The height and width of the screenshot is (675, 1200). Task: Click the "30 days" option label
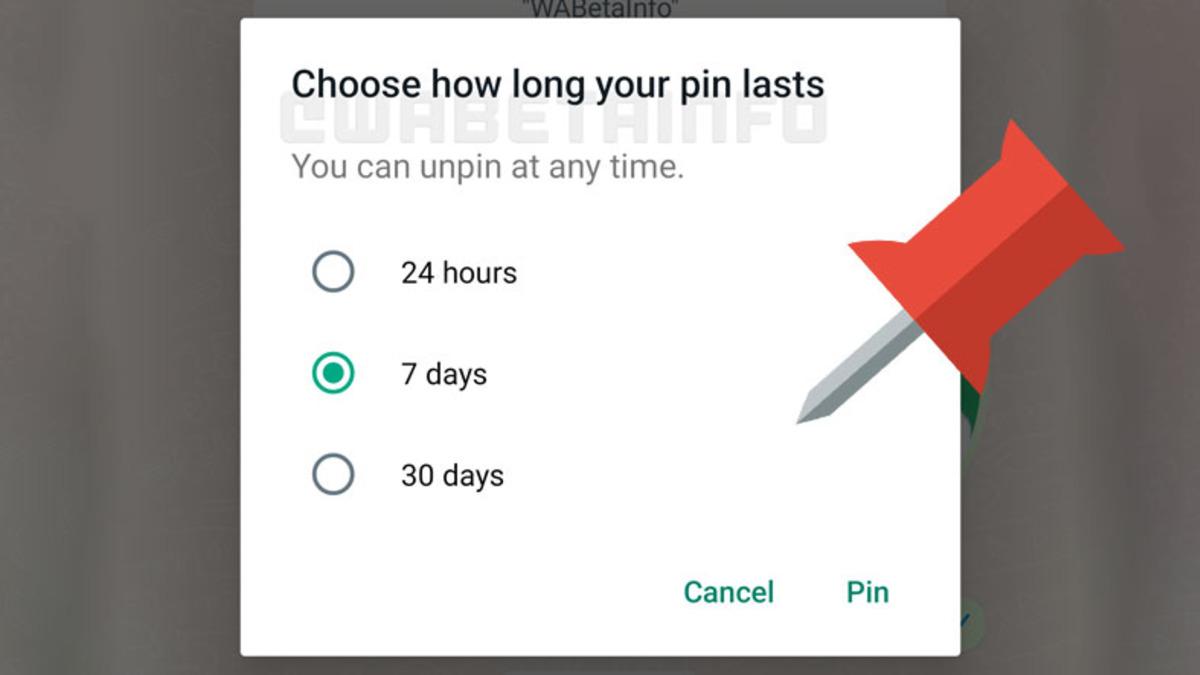pos(452,476)
